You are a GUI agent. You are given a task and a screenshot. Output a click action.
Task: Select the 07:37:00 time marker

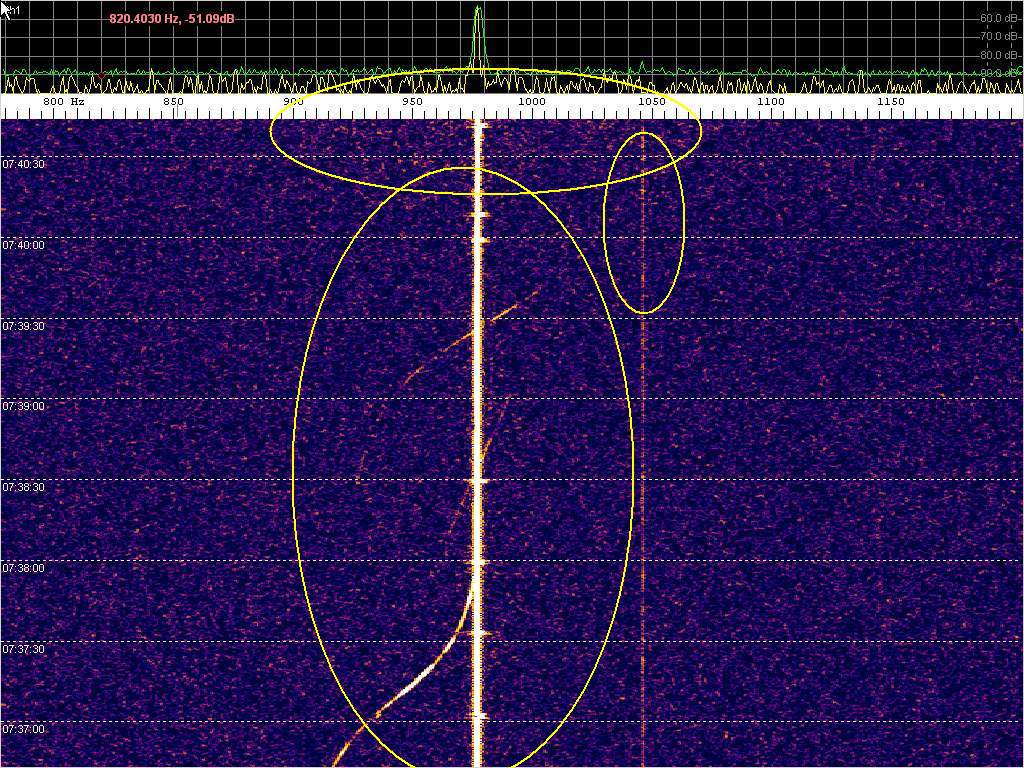point(23,729)
